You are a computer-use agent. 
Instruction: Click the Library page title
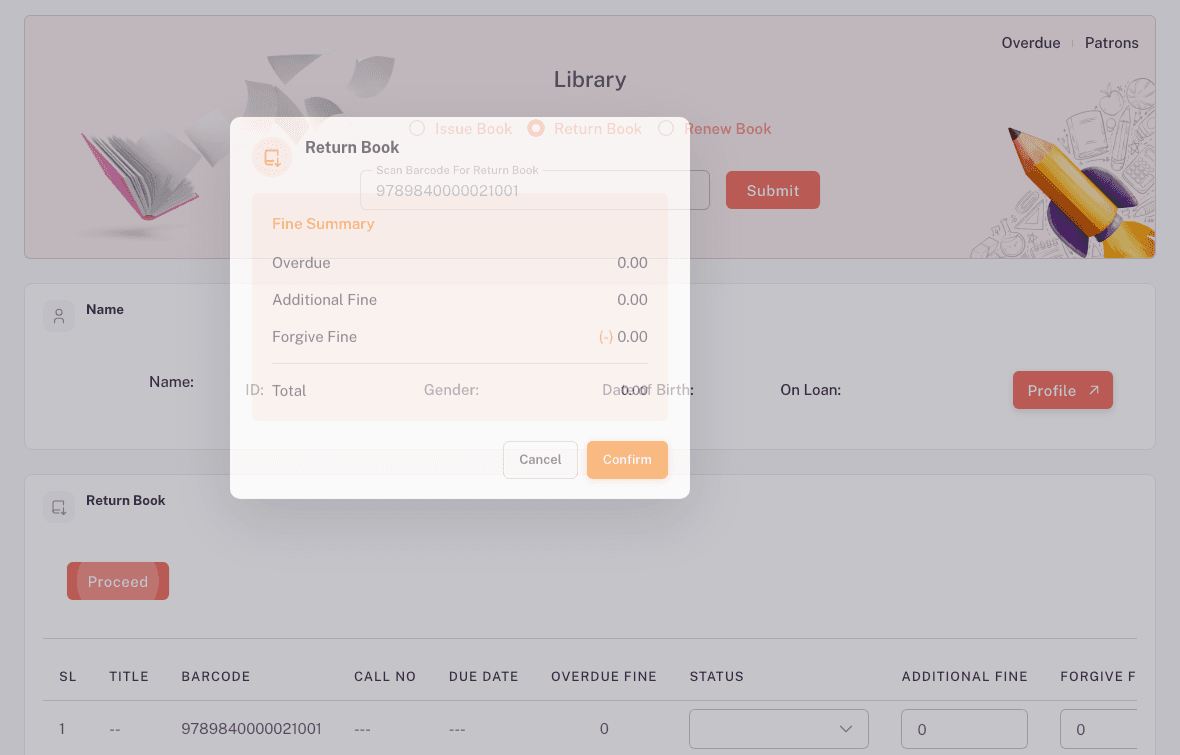tap(590, 79)
